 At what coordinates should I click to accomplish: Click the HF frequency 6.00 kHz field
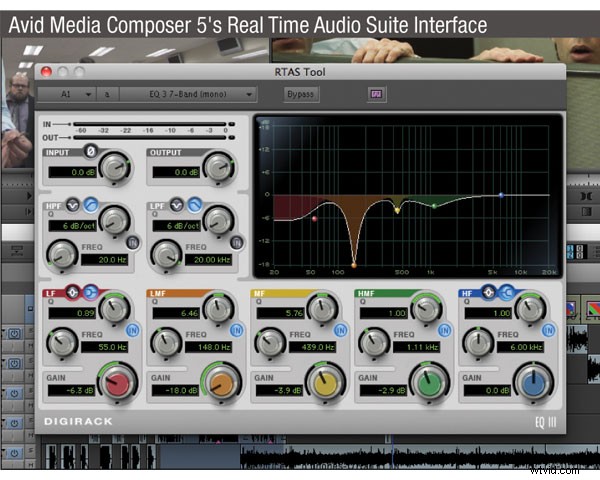[x=520, y=347]
